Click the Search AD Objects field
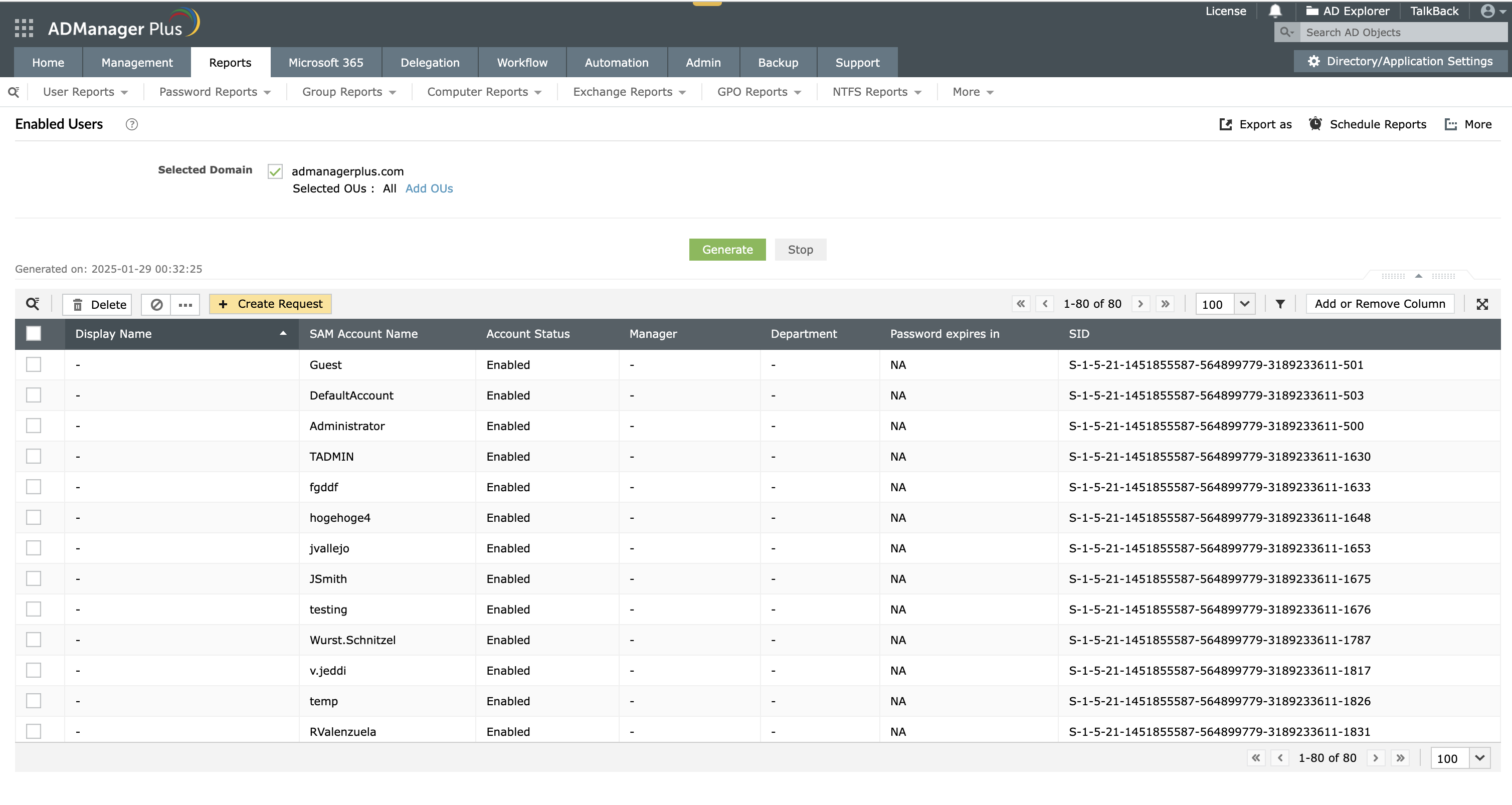The width and height of the screenshot is (1512, 805). pyautogui.click(x=1403, y=33)
